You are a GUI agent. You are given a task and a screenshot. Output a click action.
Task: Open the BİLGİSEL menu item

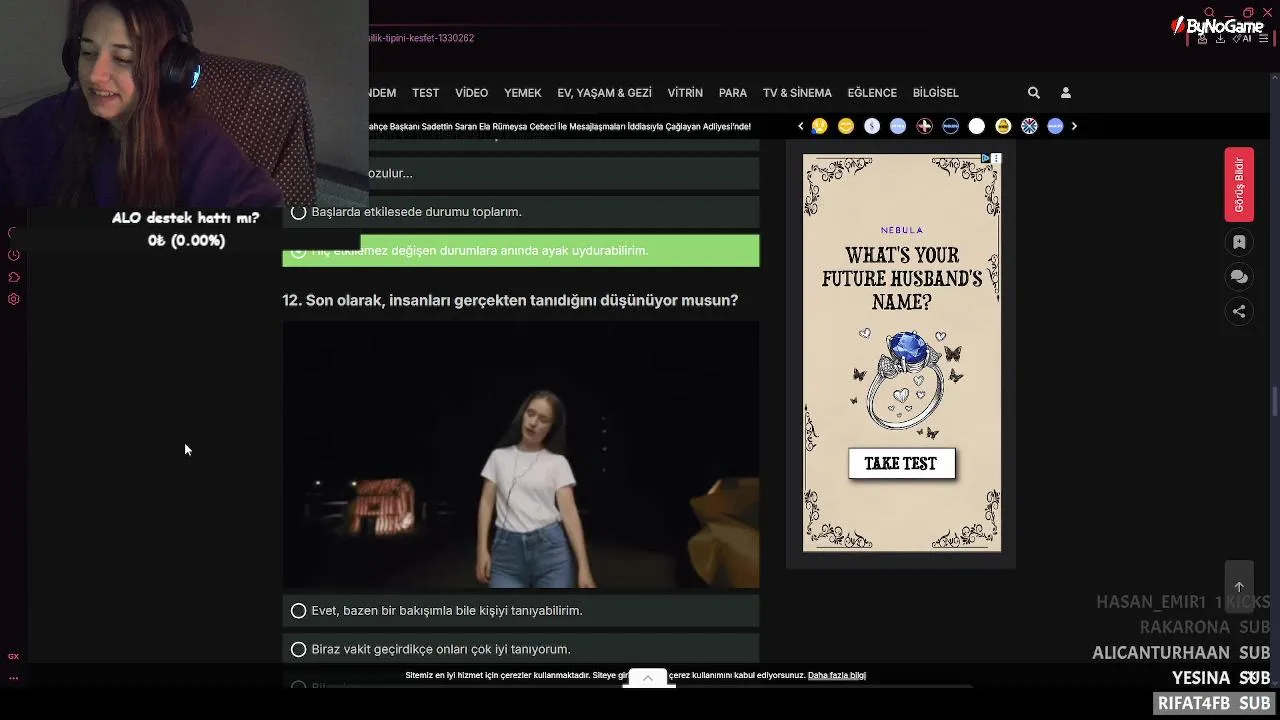point(935,93)
